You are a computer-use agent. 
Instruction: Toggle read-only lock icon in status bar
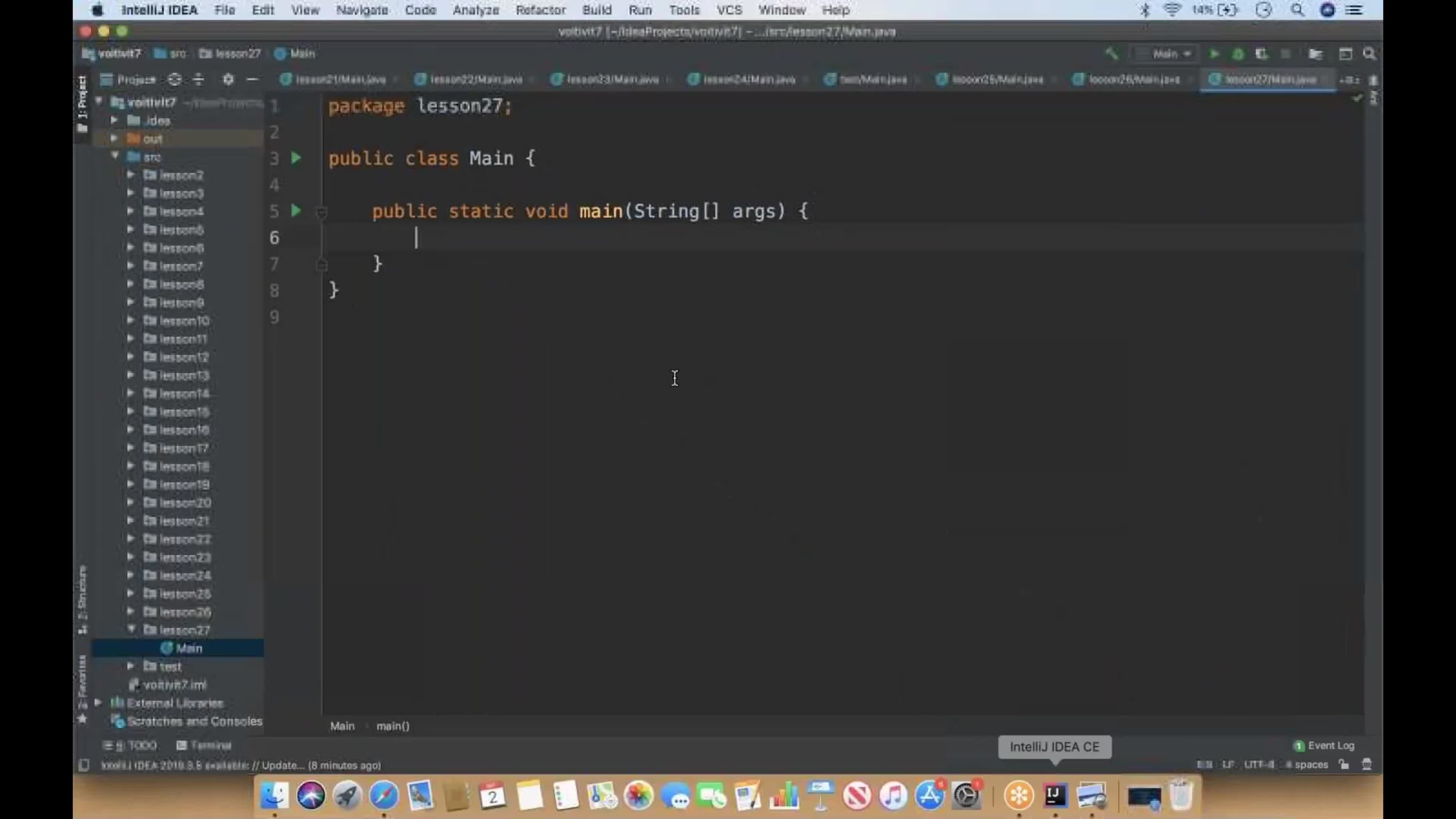pyautogui.click(x=1344, y=765)
